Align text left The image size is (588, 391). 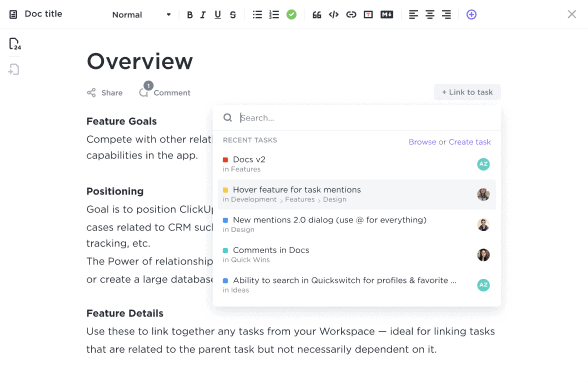pos(413,15)
